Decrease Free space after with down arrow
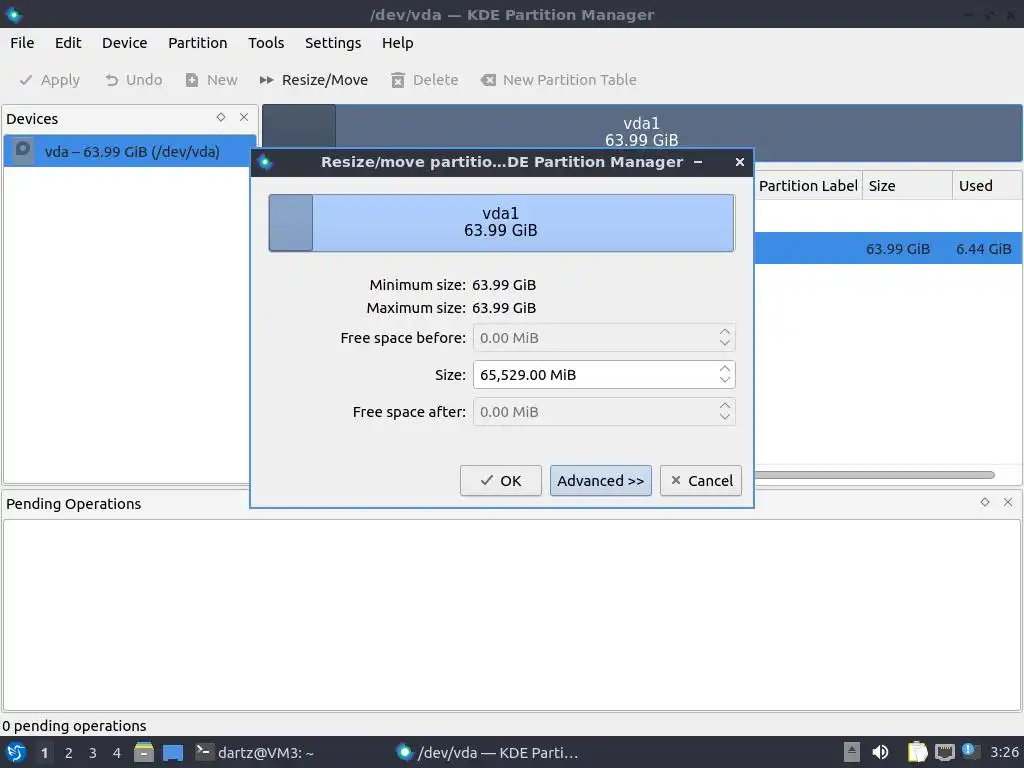The width and height of the screenshot is (1024, 768). click(725, 418)
